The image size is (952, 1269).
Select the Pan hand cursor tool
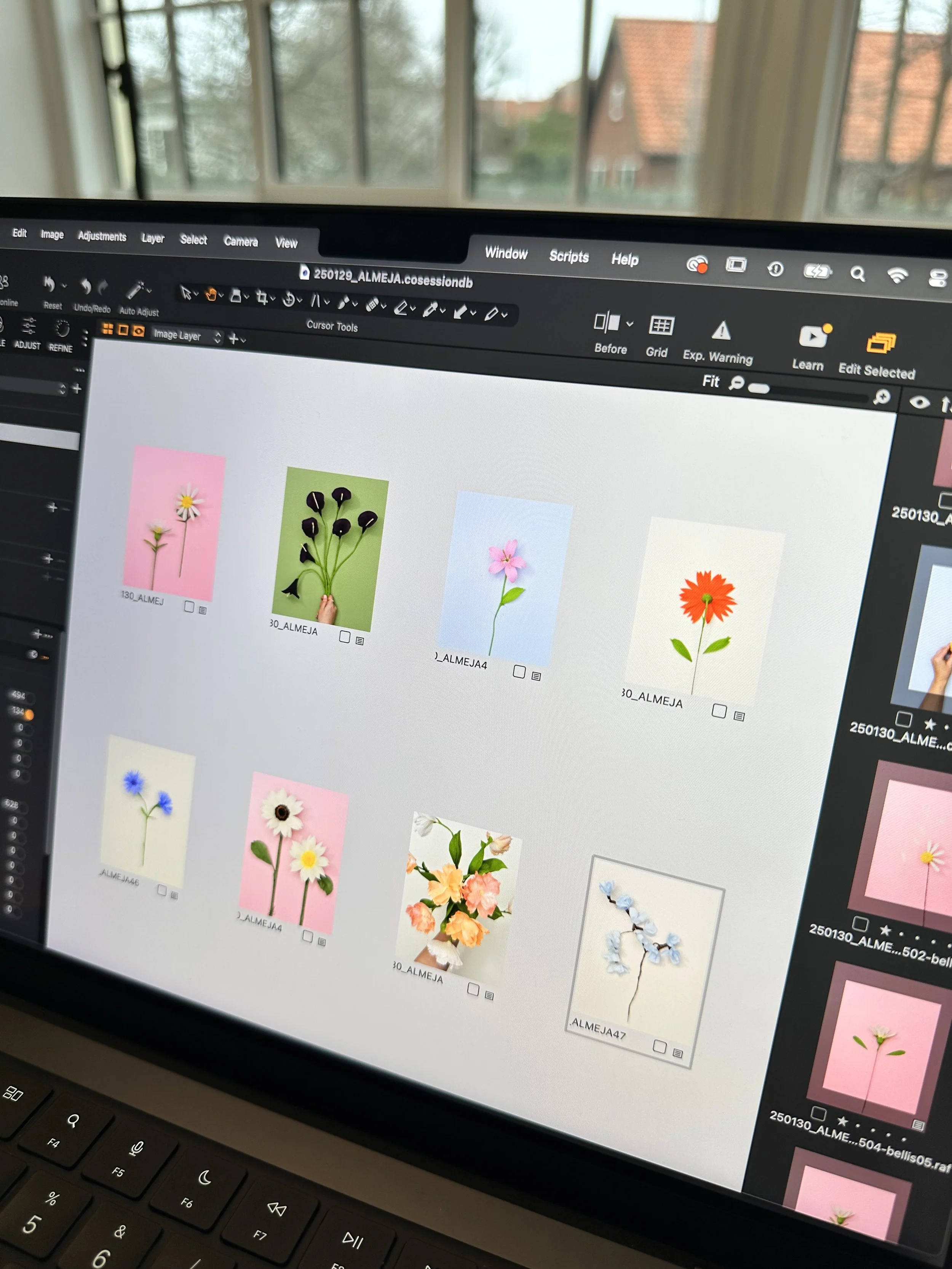pyautogui.click(x=211, y=295)
